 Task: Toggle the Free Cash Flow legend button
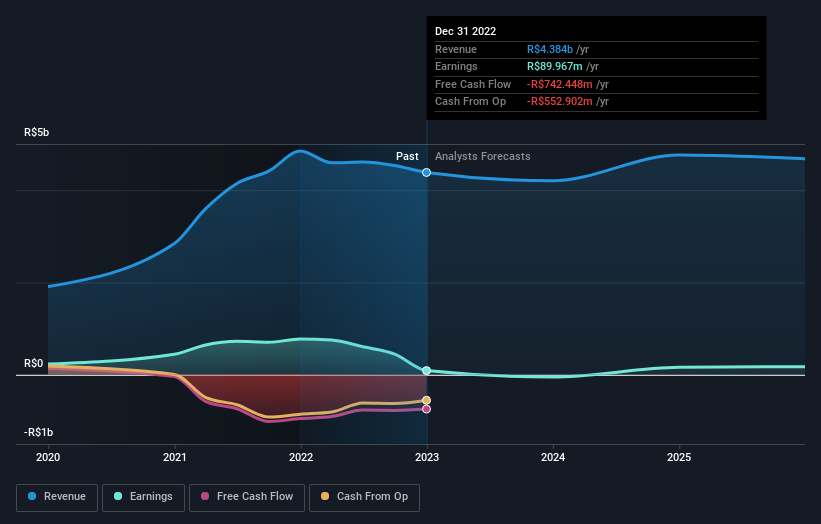[247, 497]
